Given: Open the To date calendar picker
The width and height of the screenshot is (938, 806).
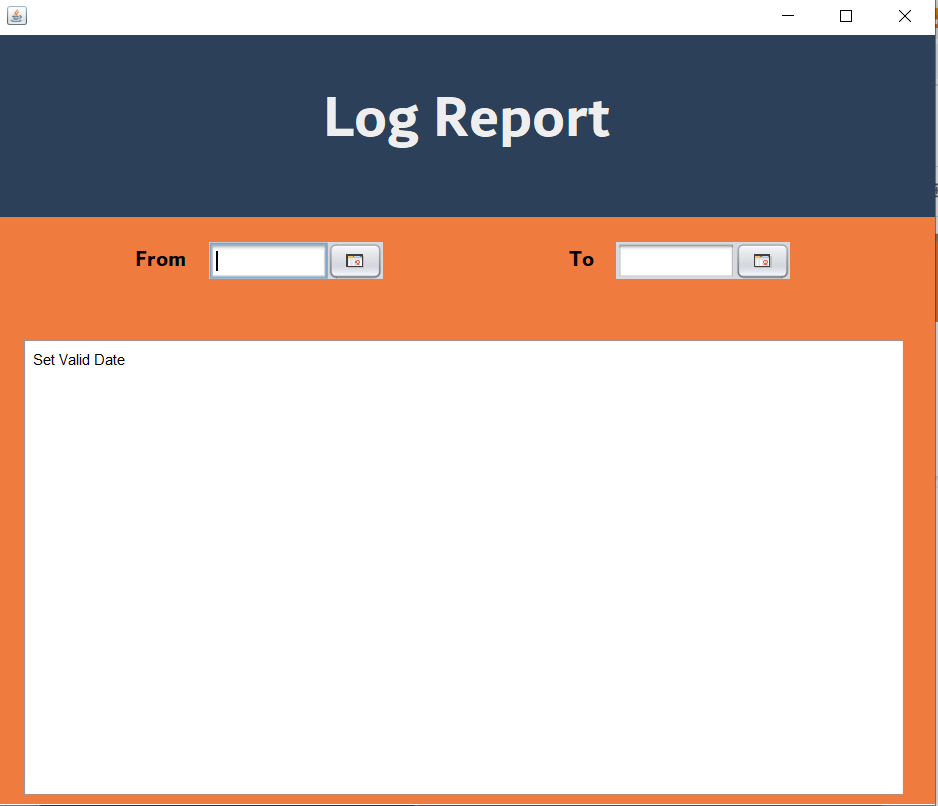Looking at the screenshot, I should [x=762, y=261].
